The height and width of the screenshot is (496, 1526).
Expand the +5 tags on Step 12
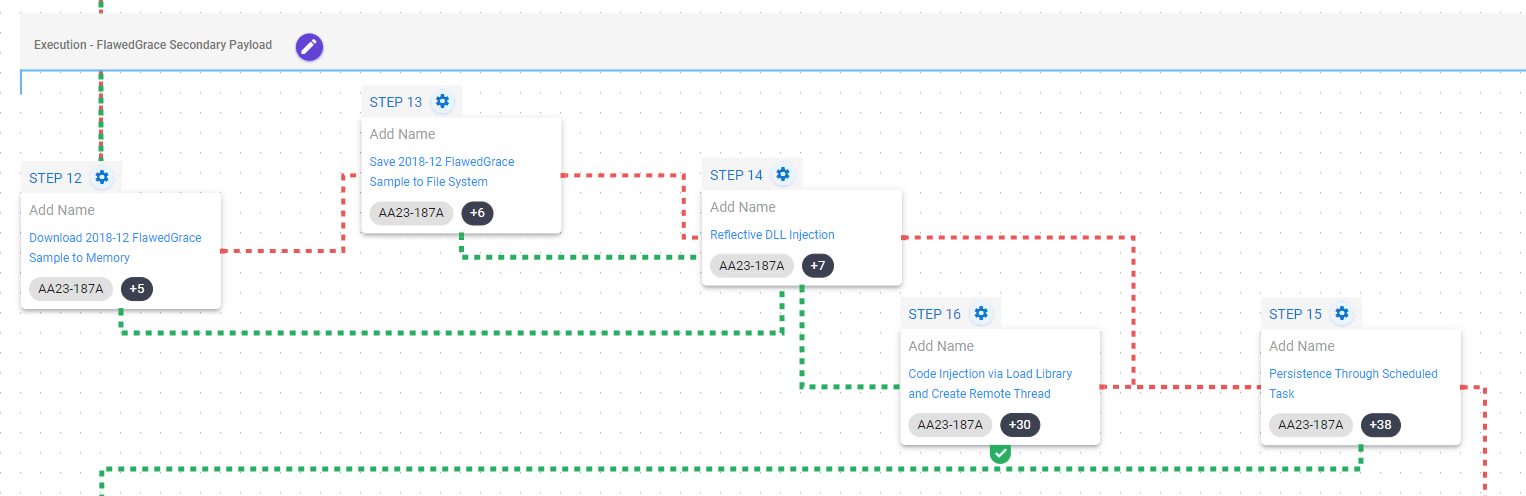point(137,289)
